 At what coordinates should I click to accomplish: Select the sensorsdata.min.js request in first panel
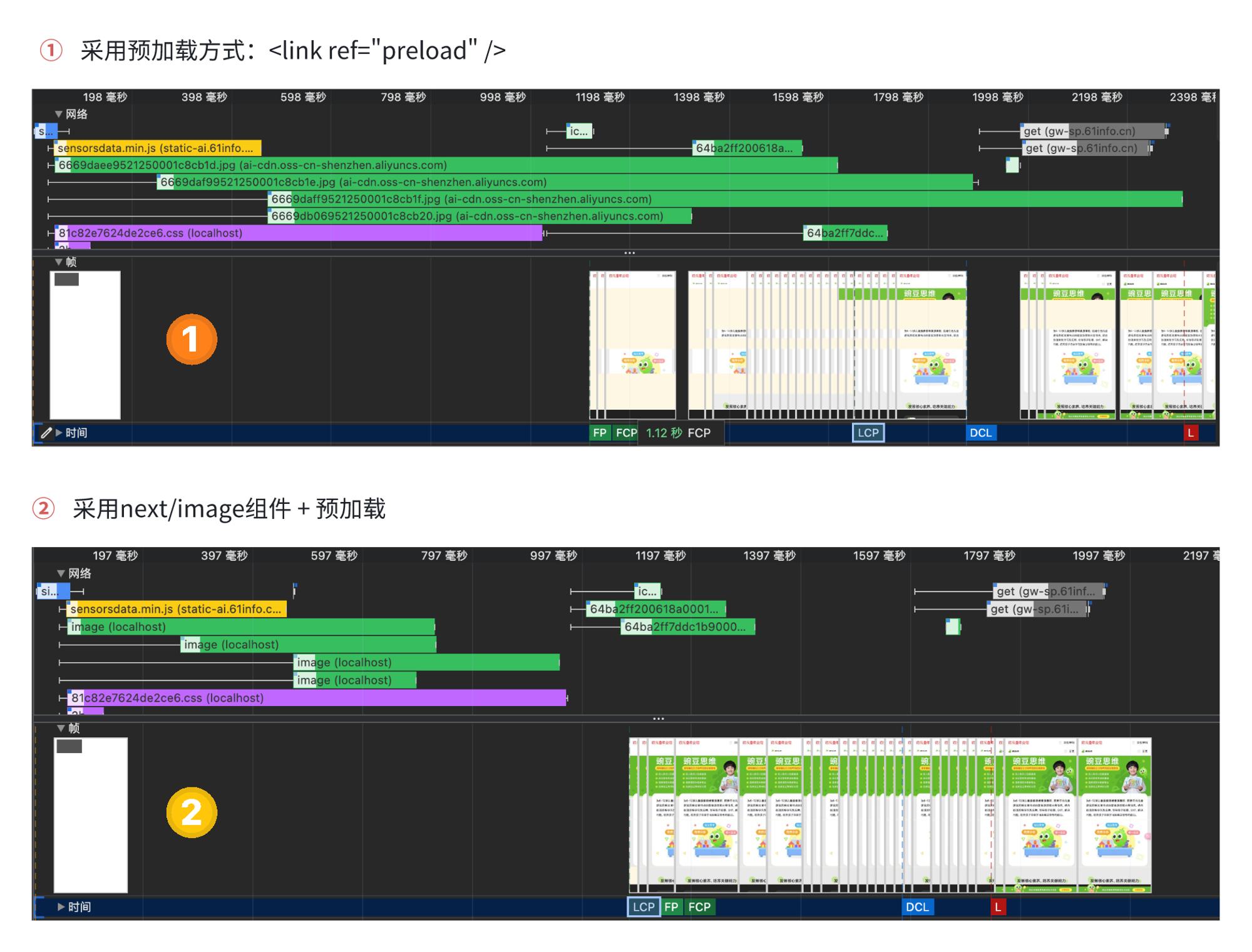[156, 148]
